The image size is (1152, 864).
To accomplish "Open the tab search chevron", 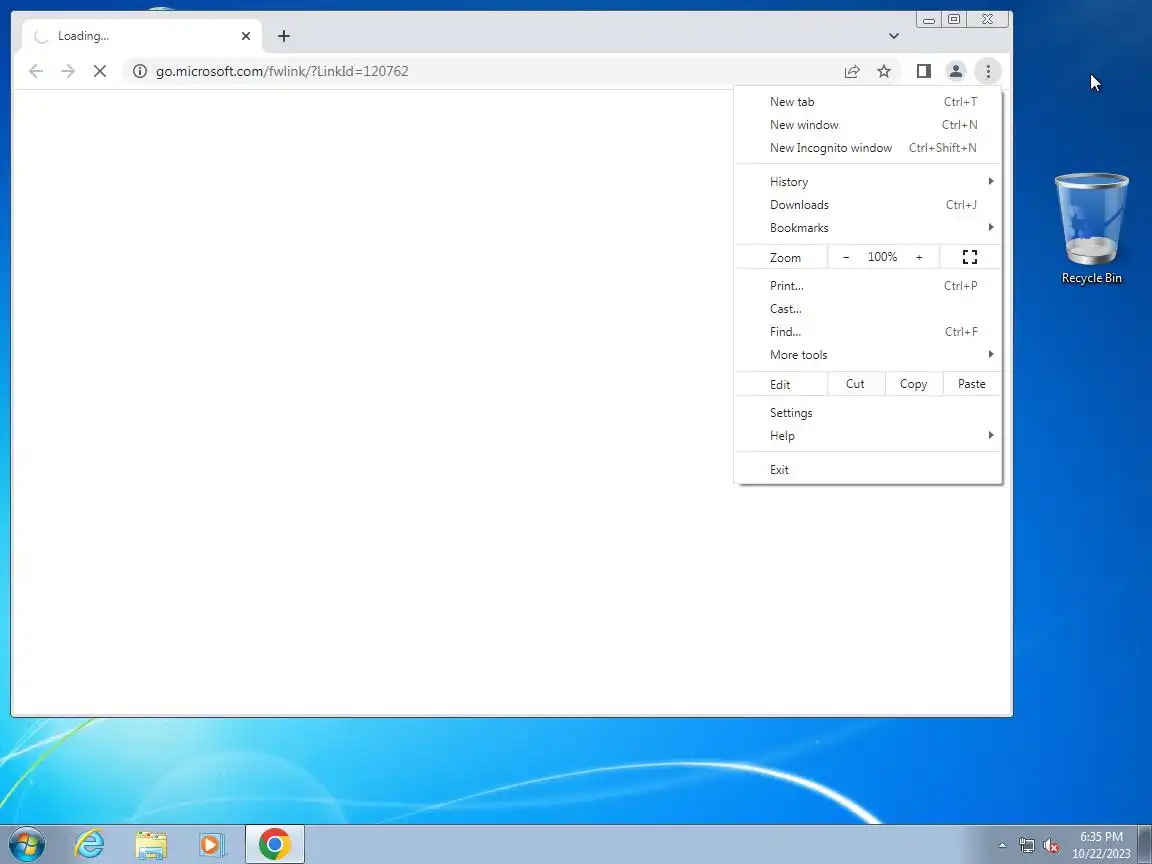I will tap(893, 36).
